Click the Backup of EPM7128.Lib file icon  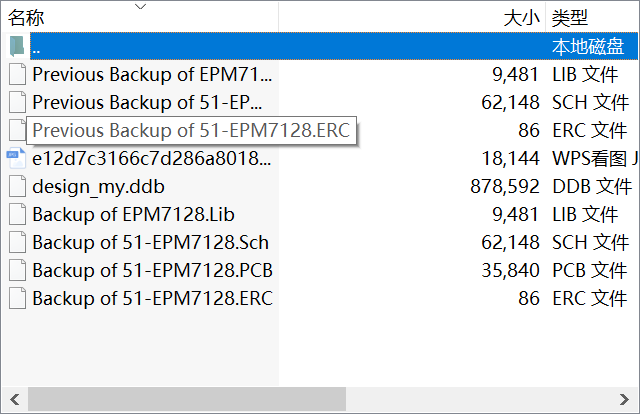17,214
